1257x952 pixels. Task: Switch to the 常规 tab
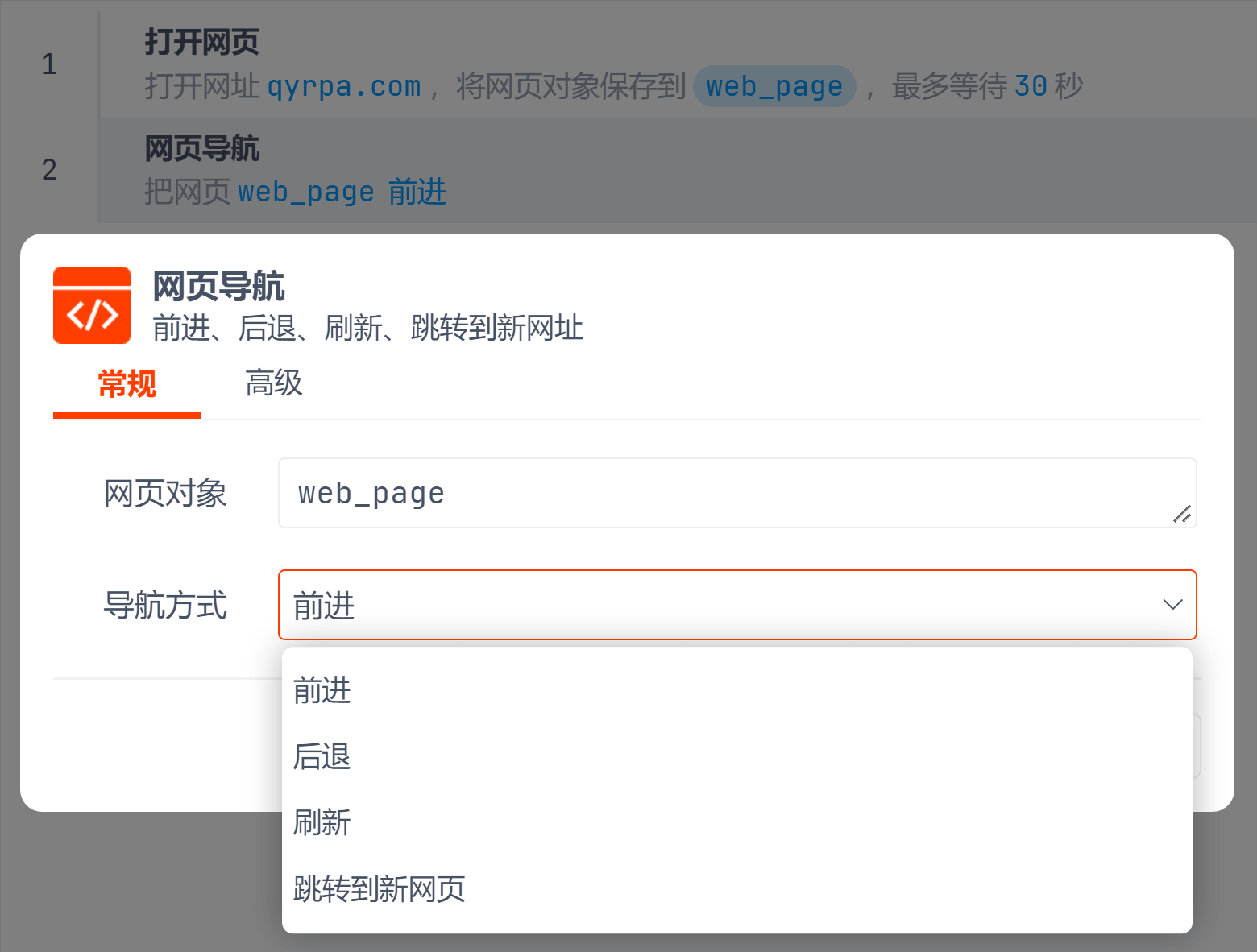coord(127,384)
